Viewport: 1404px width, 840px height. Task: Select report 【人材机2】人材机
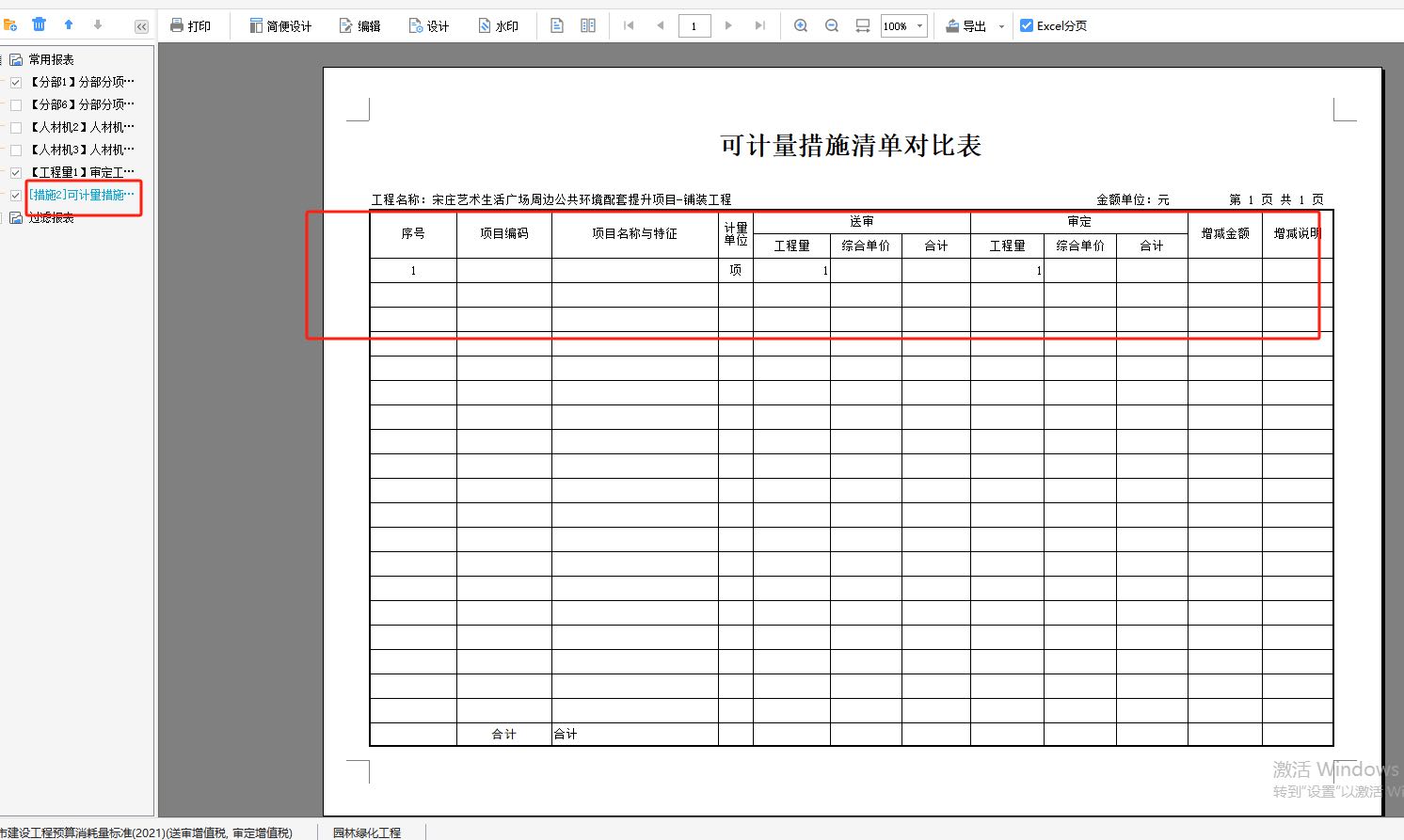pyautogui.click(x=82, y=127)
